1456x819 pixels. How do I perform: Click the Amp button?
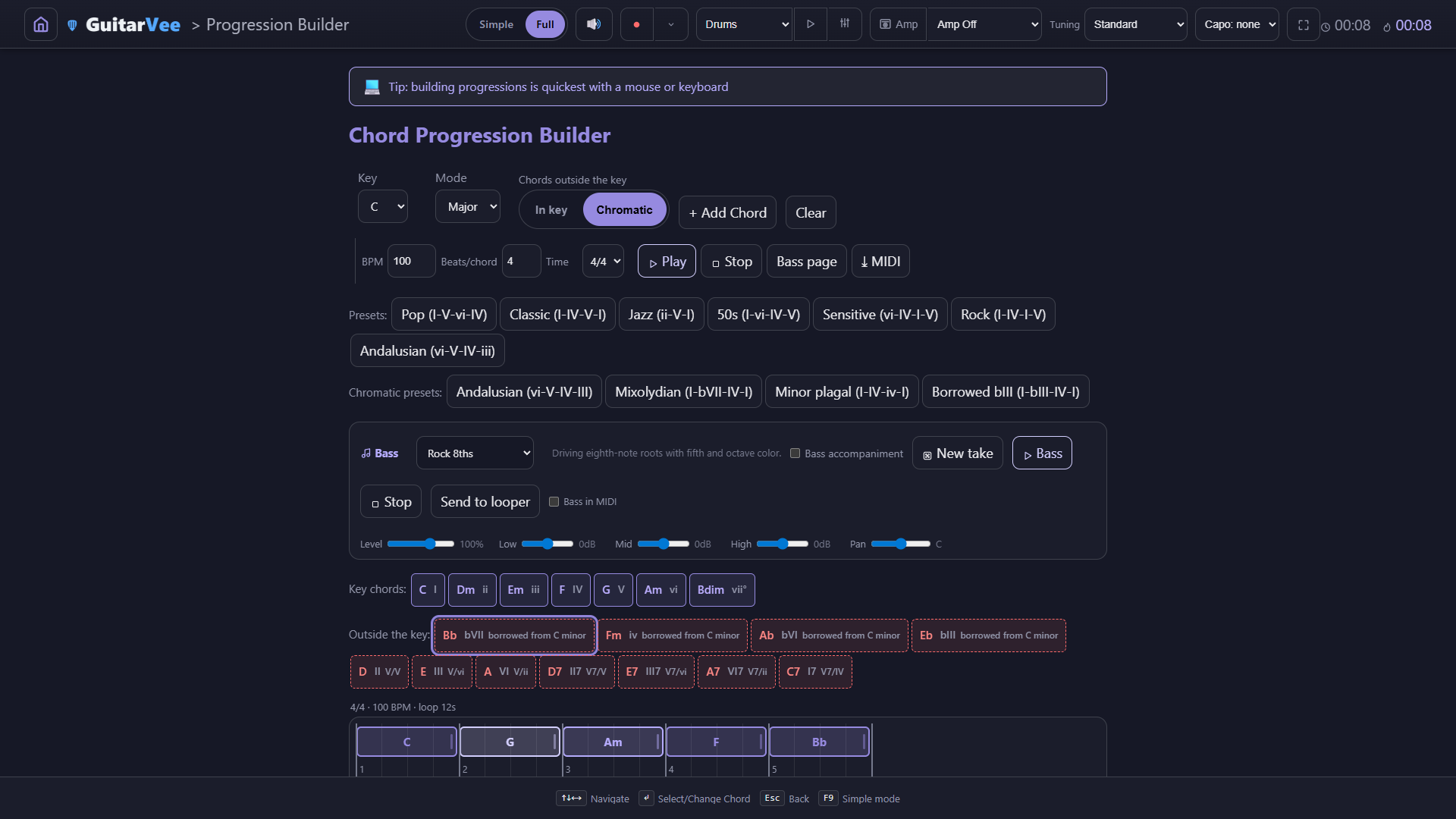point(899,24)
